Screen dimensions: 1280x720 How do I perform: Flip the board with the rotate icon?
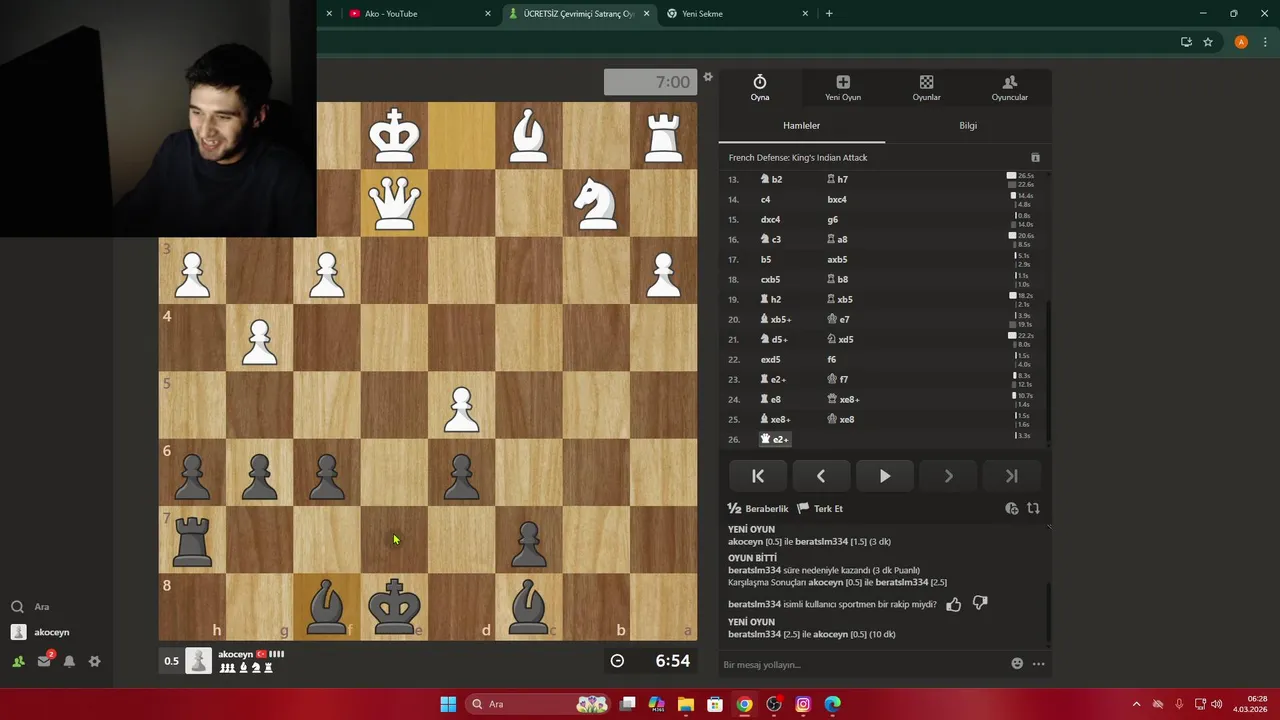coord(1034,509)
